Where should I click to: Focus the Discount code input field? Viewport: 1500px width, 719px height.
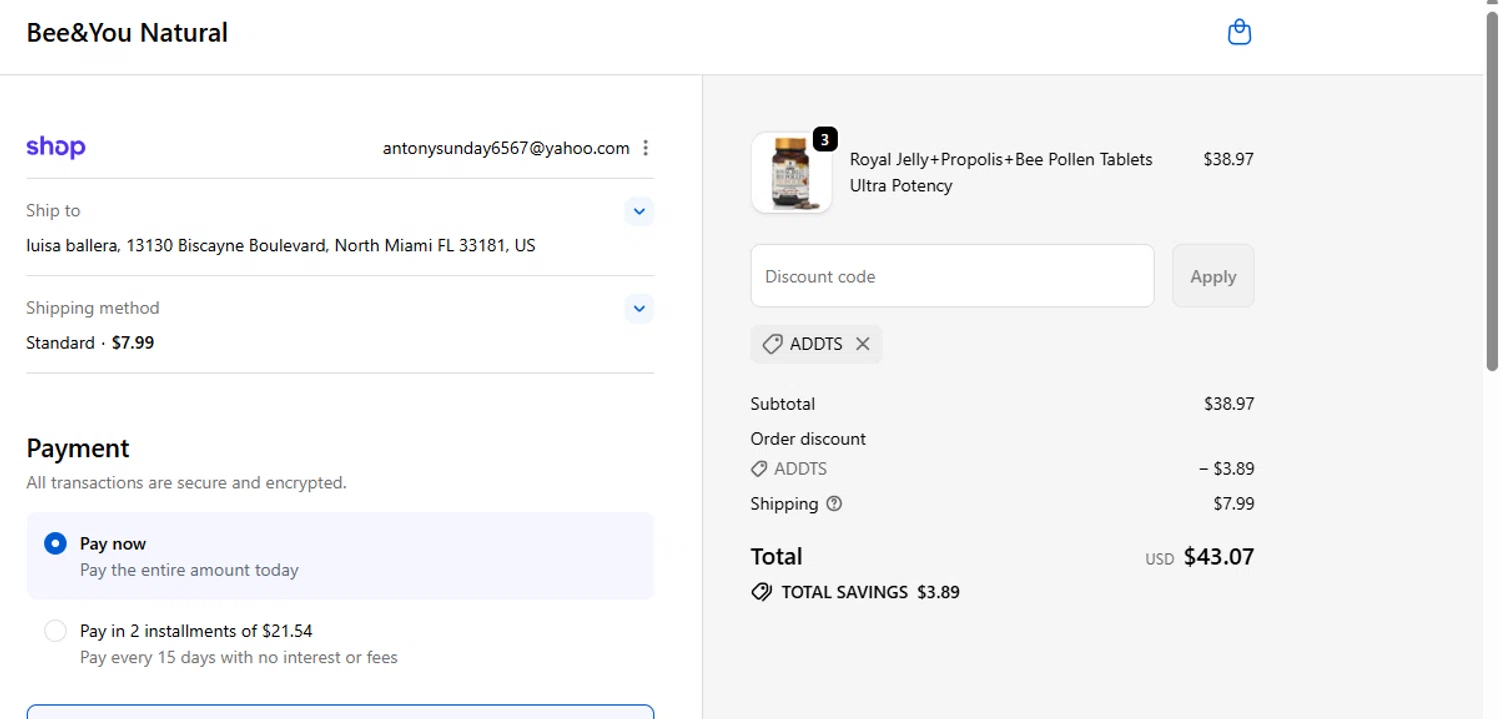pos(952,276)
